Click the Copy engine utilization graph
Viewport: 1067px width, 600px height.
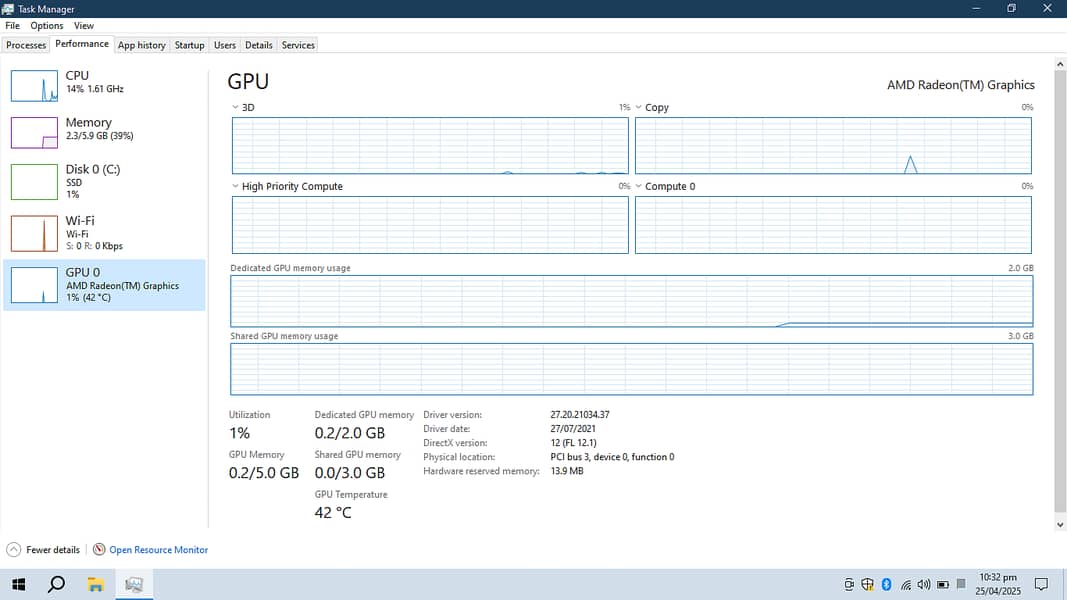click(x=833, y=146)
